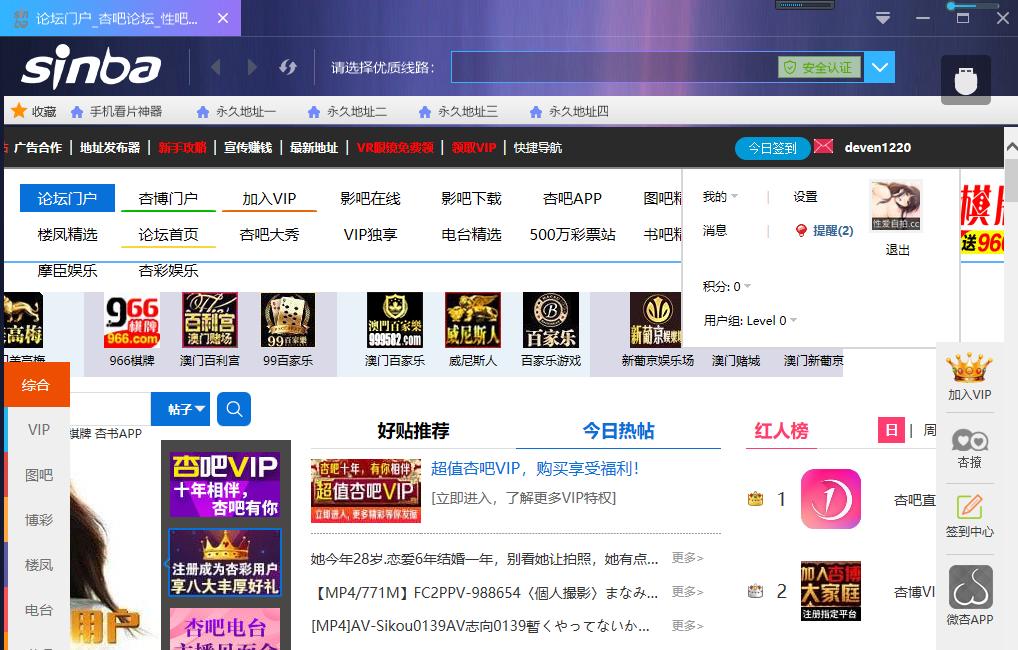
Task: Open the 影吧在线 menu item
Action: (370, 198)
